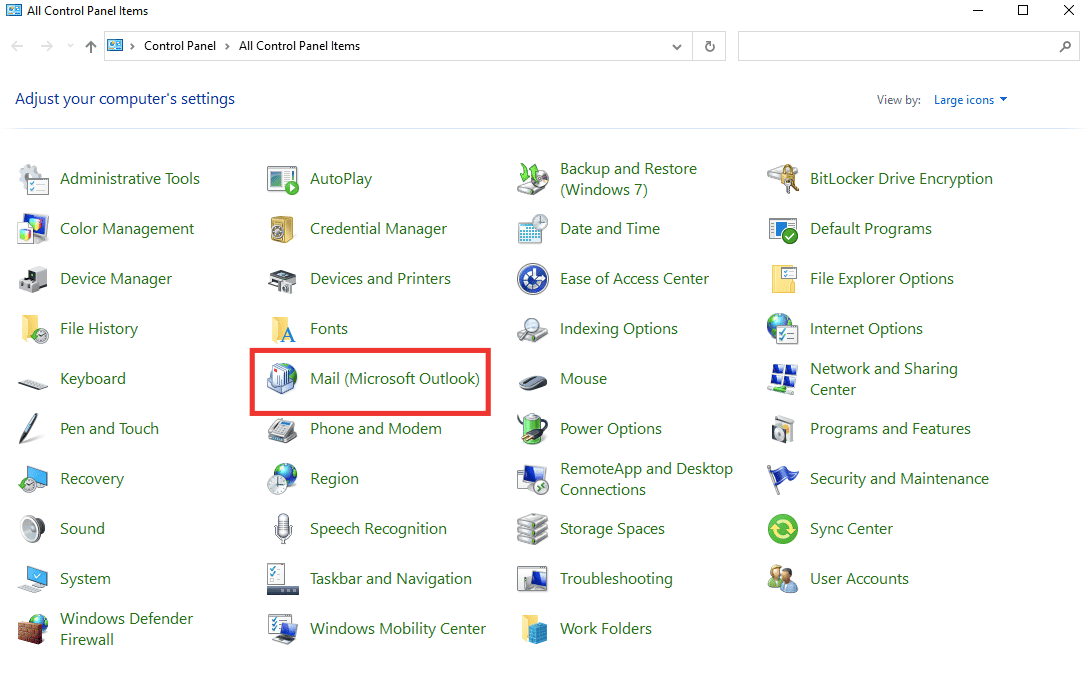Image resolution: width=1091 pixels, height=692 pixels.
Task: Click the Control Panel address bar icon
Action: (115, 46)
